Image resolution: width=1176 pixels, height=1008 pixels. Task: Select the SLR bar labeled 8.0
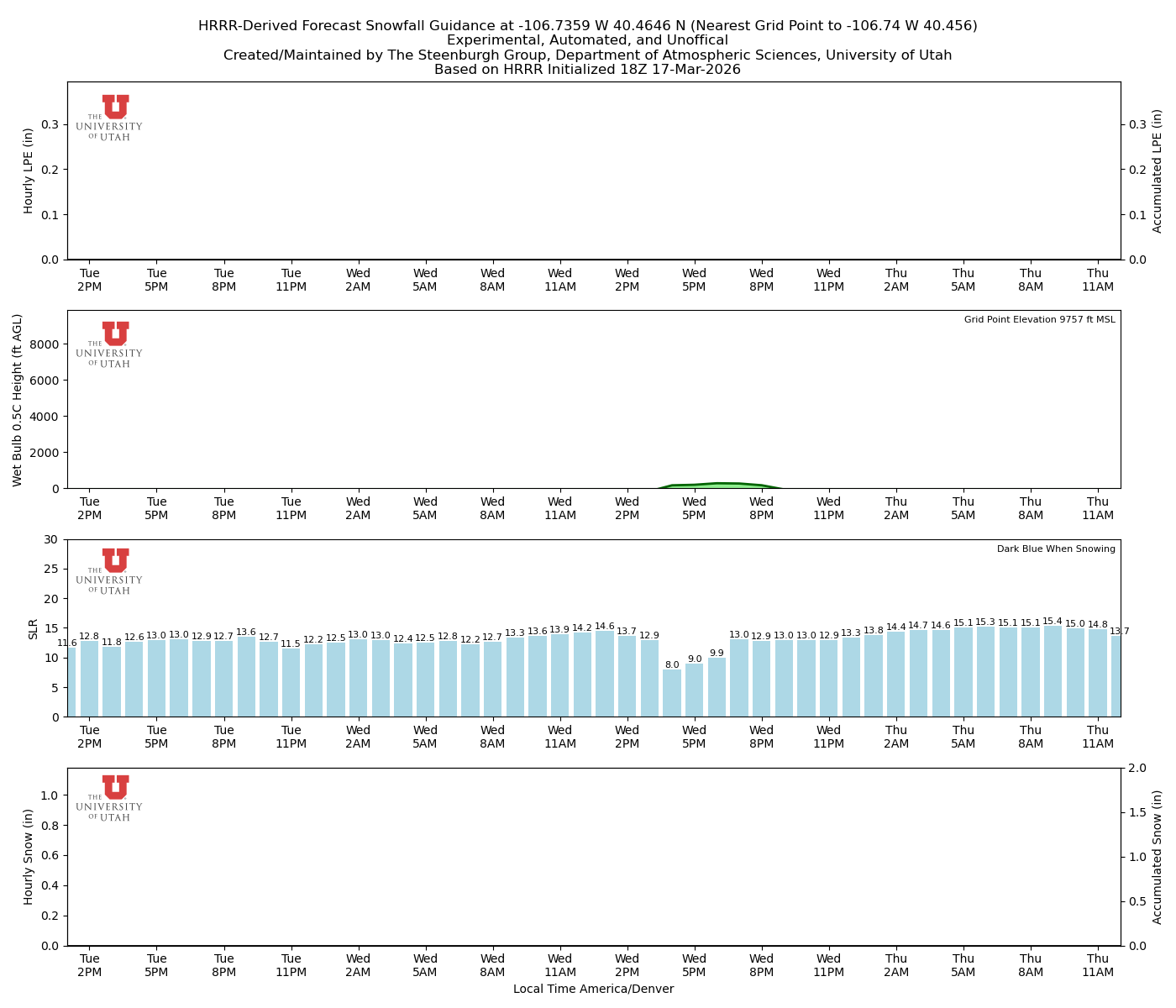pyautogui.click(x=672, y=693)
